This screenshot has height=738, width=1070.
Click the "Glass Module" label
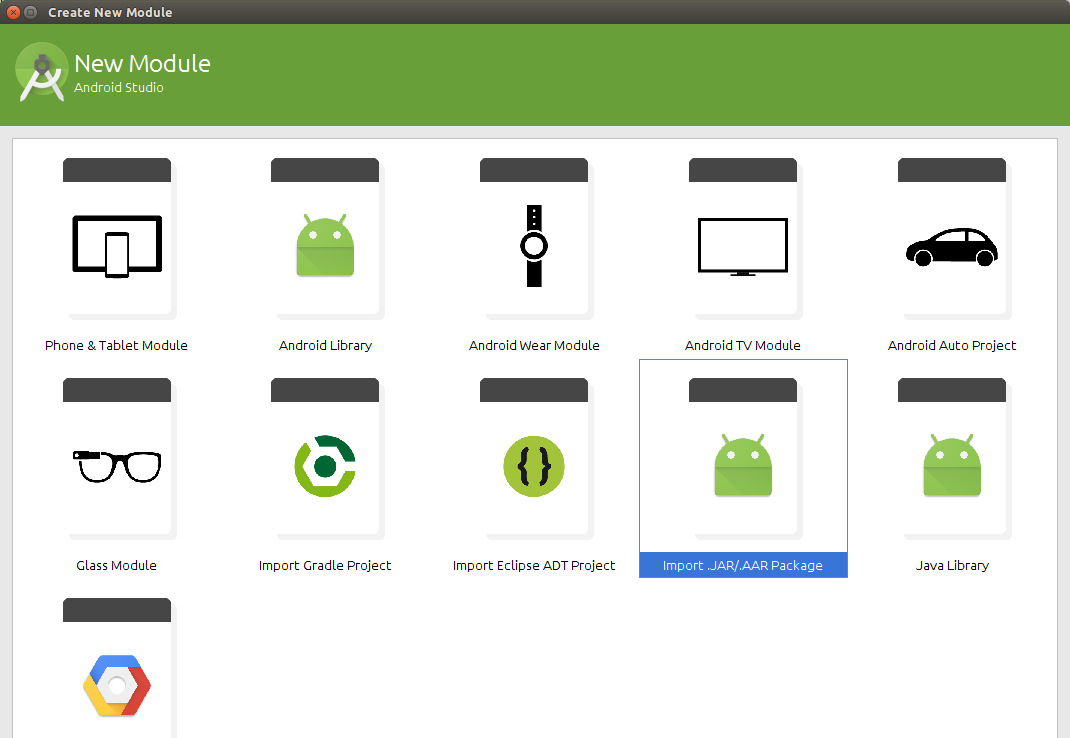pos(117,565)
